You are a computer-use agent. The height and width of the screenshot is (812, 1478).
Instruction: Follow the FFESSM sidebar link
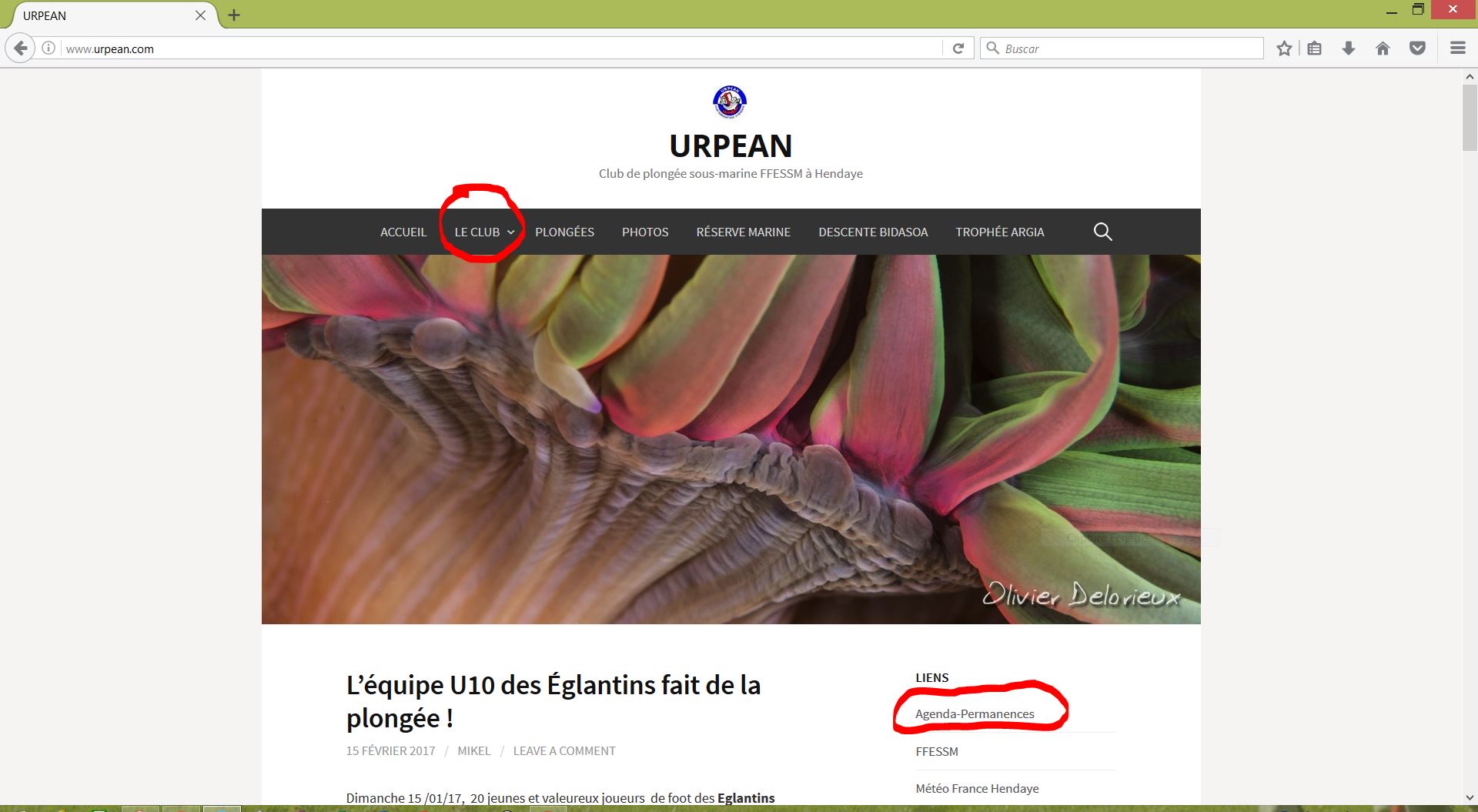click(x=937, y=751)
